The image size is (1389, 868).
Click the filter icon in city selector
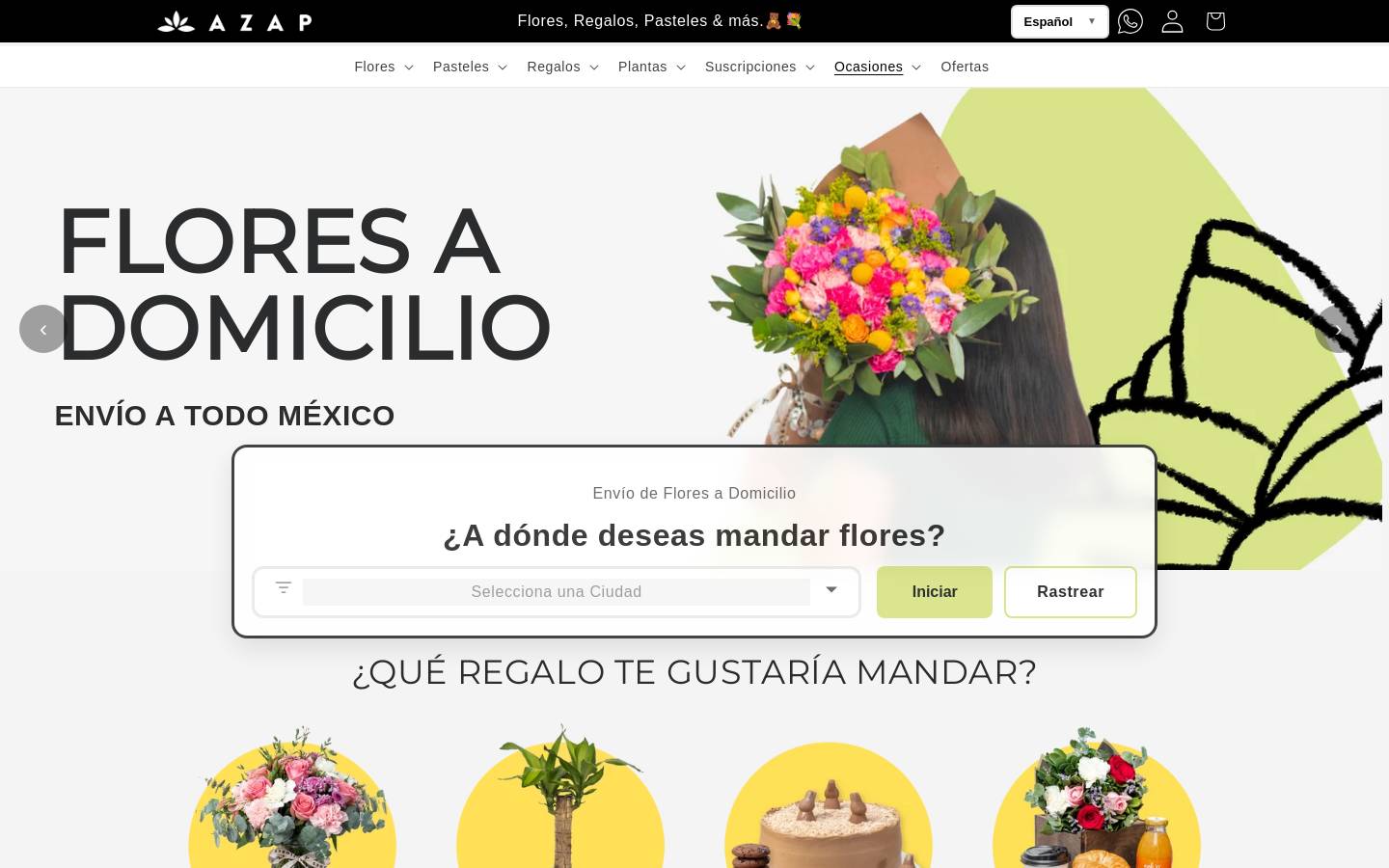[x=284, y=587]
